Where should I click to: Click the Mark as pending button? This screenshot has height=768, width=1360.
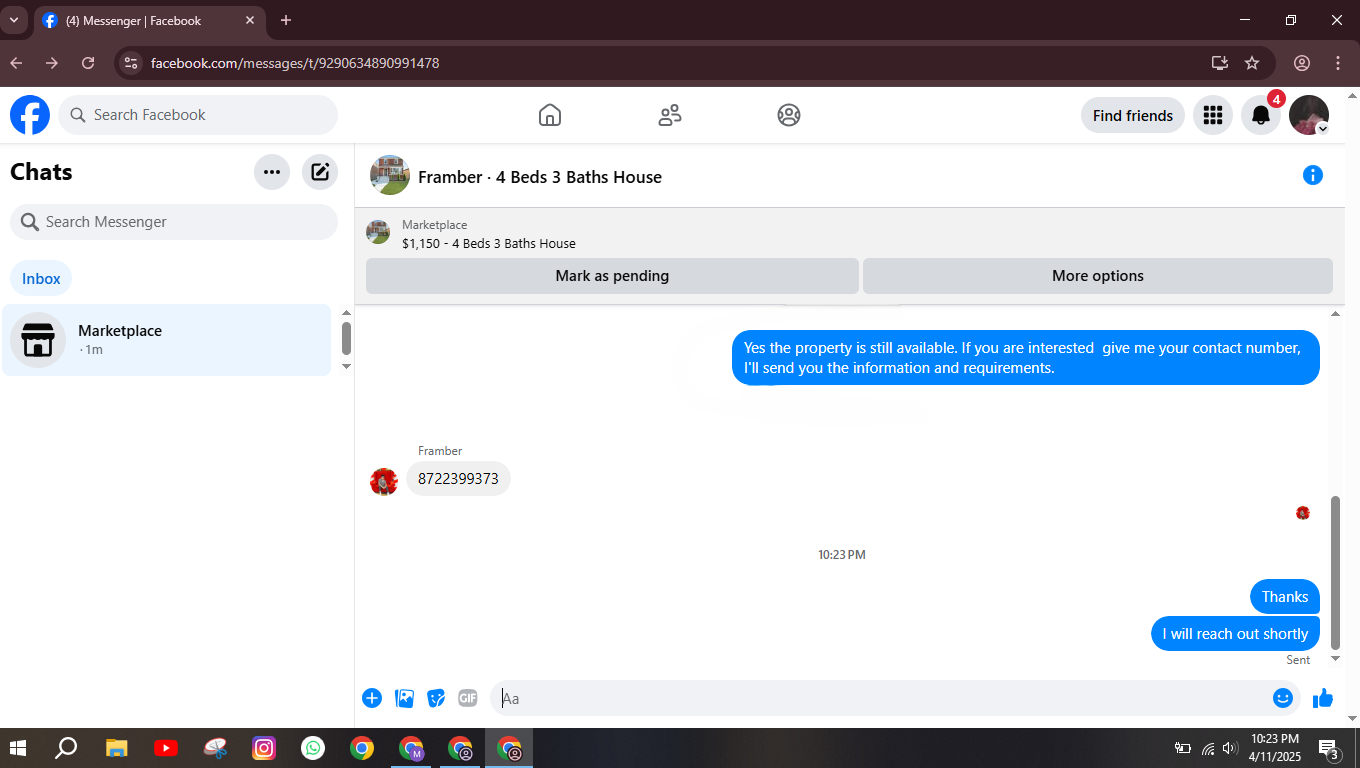[x=612, y=276]
